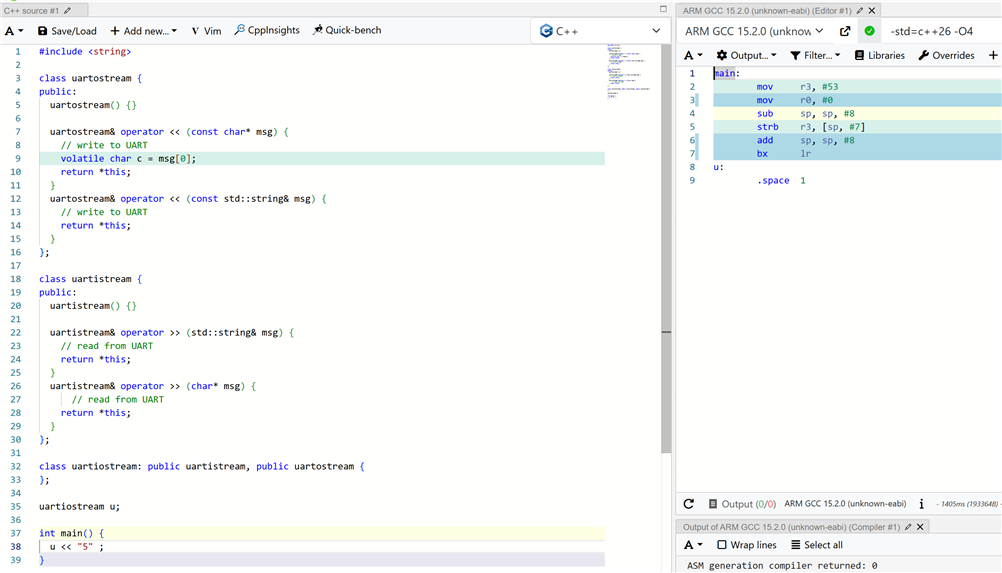The width and height of the screenshot is (1002, 573).
Task: Click the Save/Load button
Action: [x=67, y=31]
